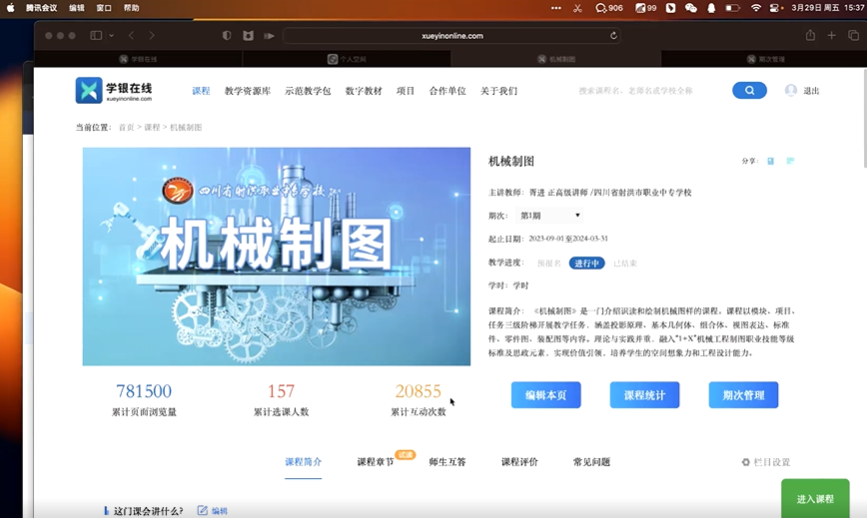Click the 学银在线 site logo
This screenshot has height=518, width=867.
[114, 90]
